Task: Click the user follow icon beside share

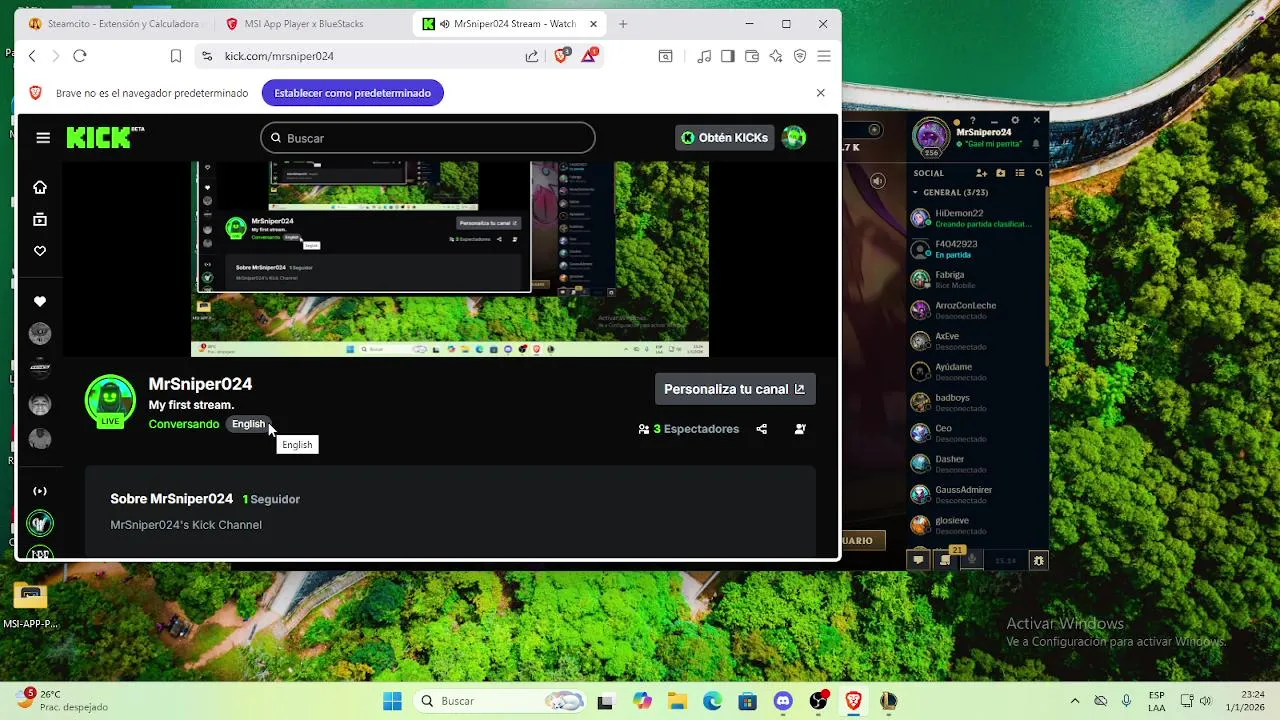Action: (x=800, y=429)
